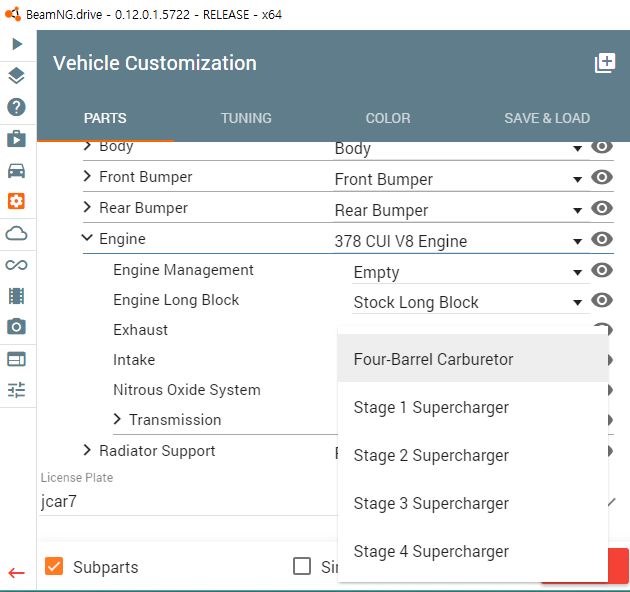Image resolution: width=630 pixels, height=592 pixels.
Task: Click the Engine Long Block label
Action: coord(176,300)
